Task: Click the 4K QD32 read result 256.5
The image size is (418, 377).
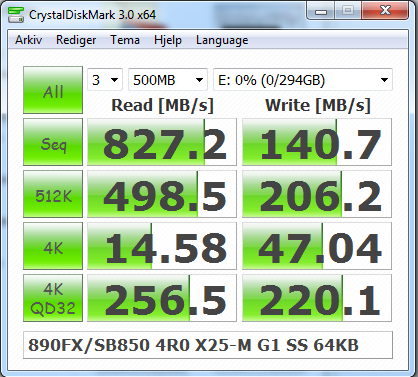Action: tap(162, 298)
